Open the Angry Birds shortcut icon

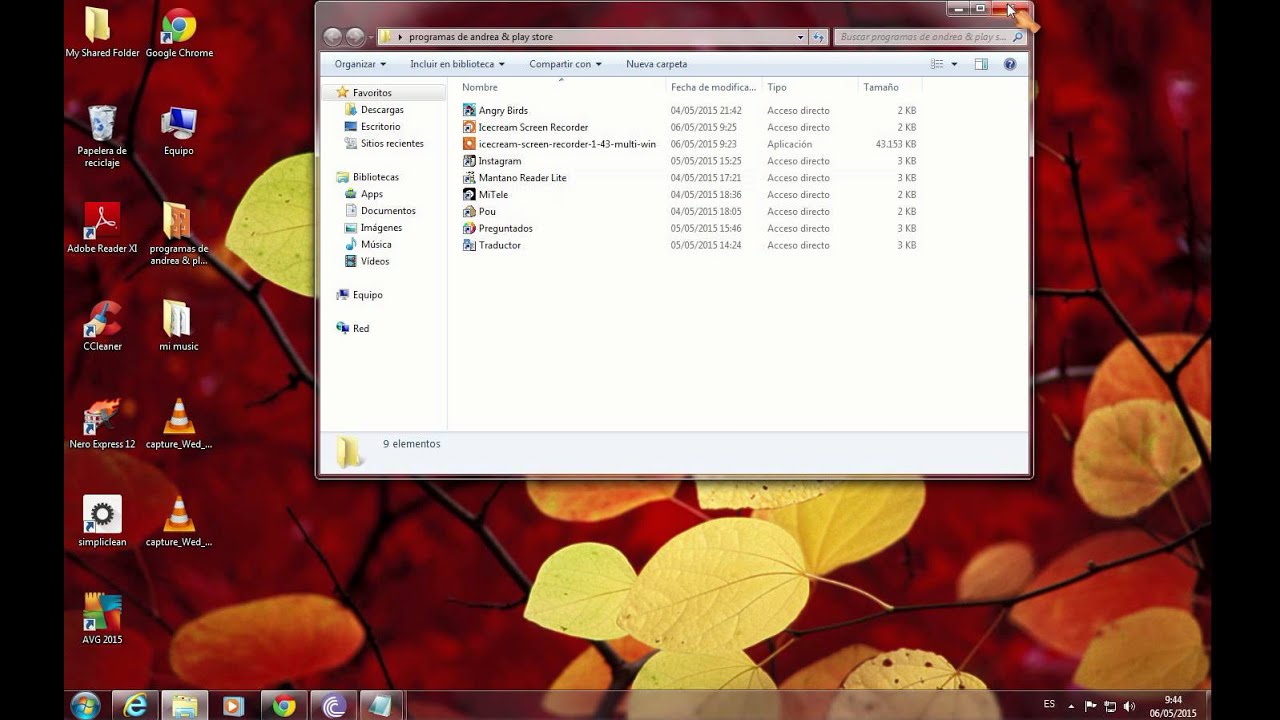(470, 110)
